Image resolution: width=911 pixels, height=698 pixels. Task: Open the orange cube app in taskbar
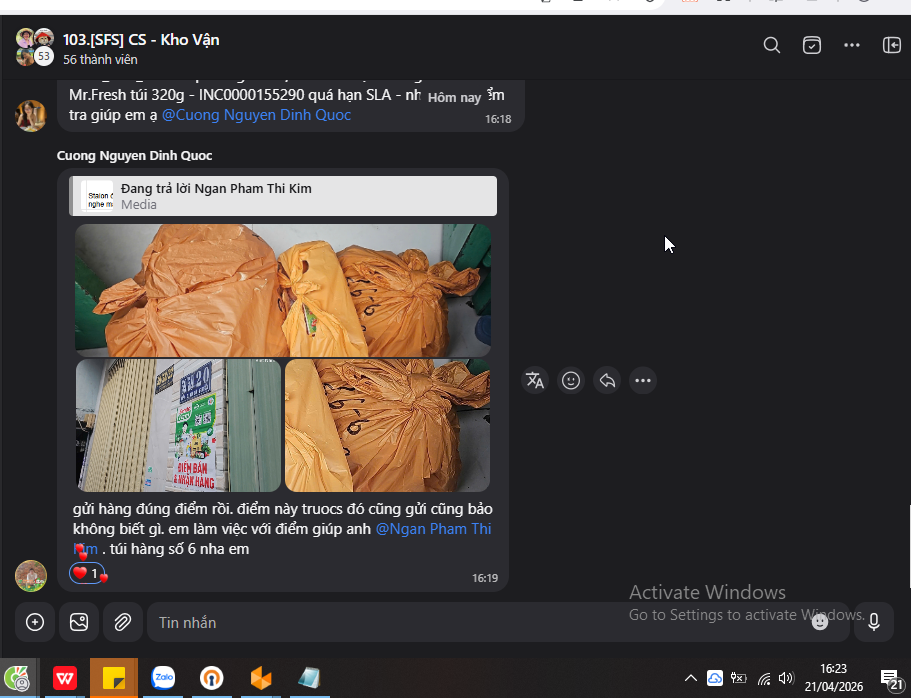tap(261, 678)
